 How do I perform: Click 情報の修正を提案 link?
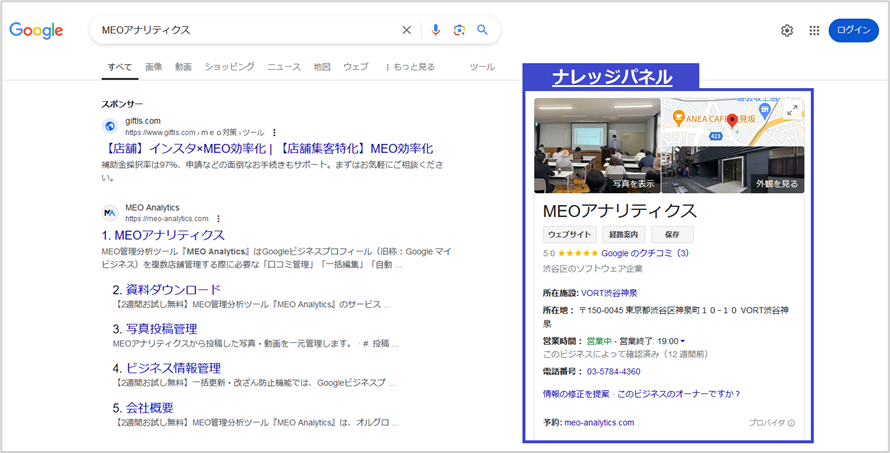point(576,393)
